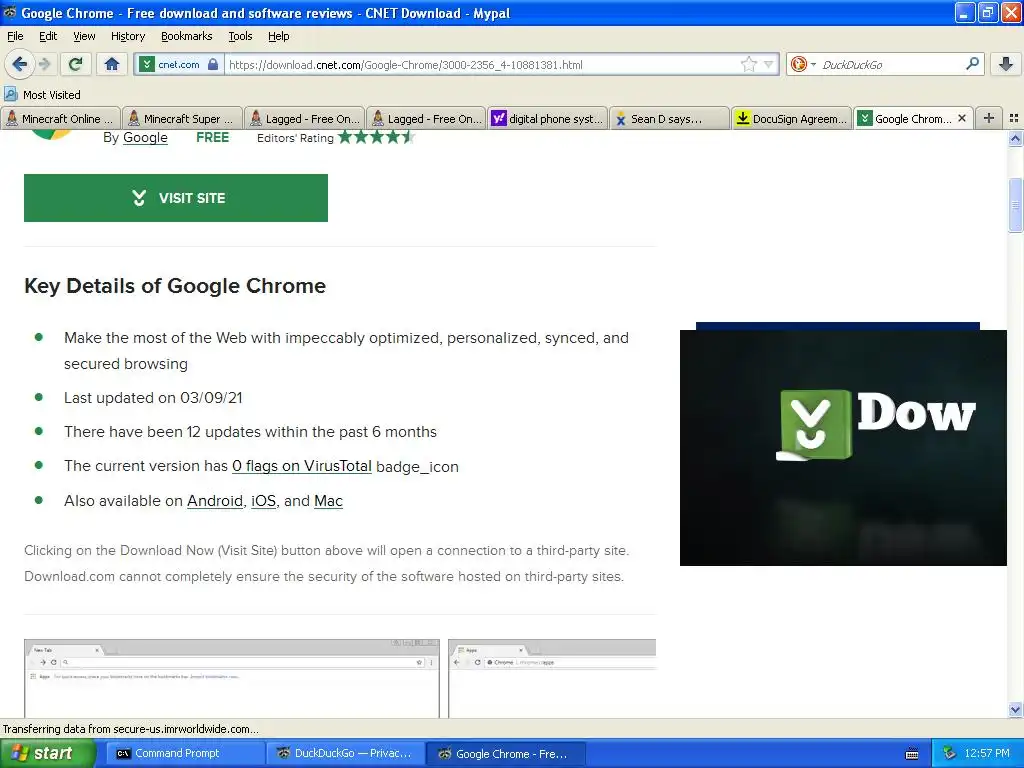Viewport: 1024px width, 768px height.
Task: Click the search magnifier icon
Action: tap(972, 63)
